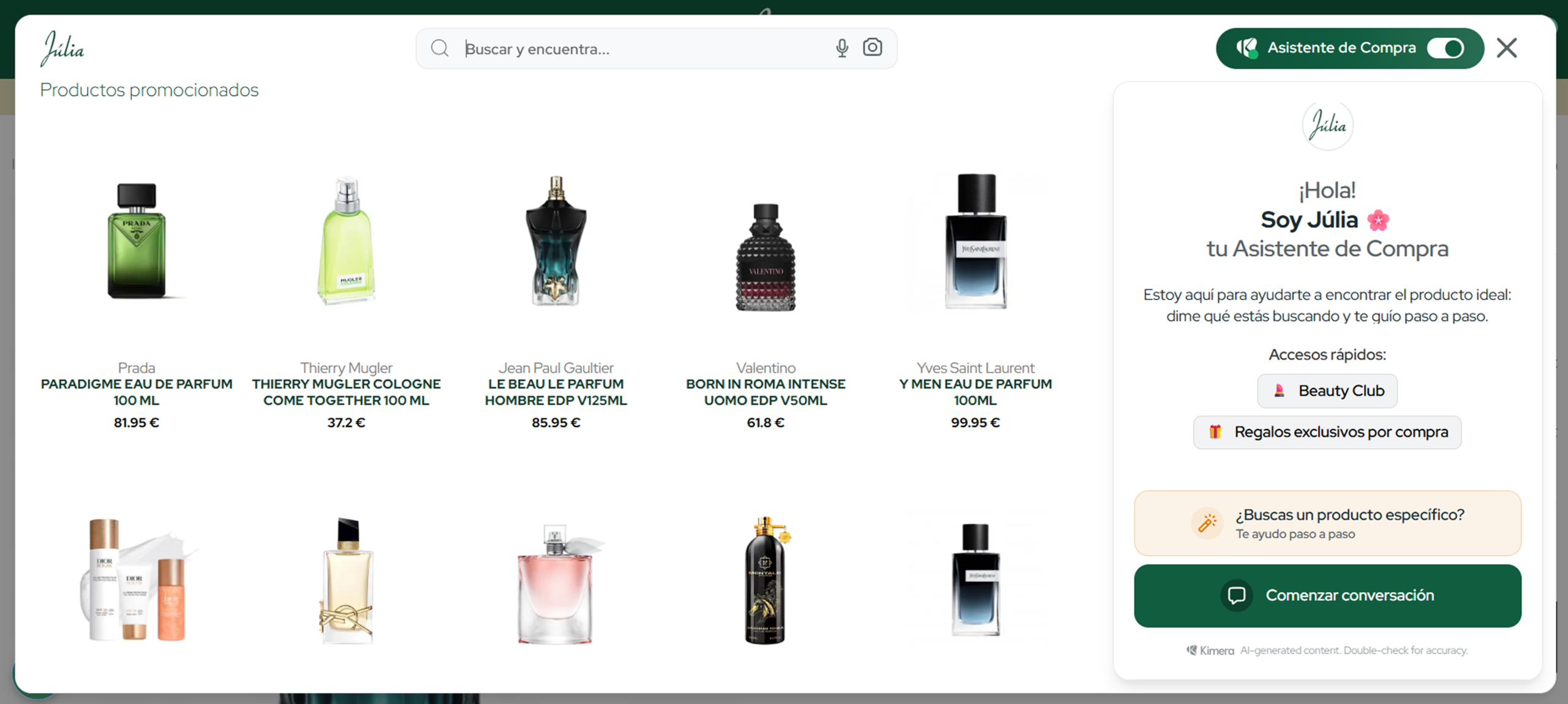Click 'PARADIGME EAU DE PARFUM 100 ML' title
This screenshot has width=1568, height=704.
(x=137, y=392)
